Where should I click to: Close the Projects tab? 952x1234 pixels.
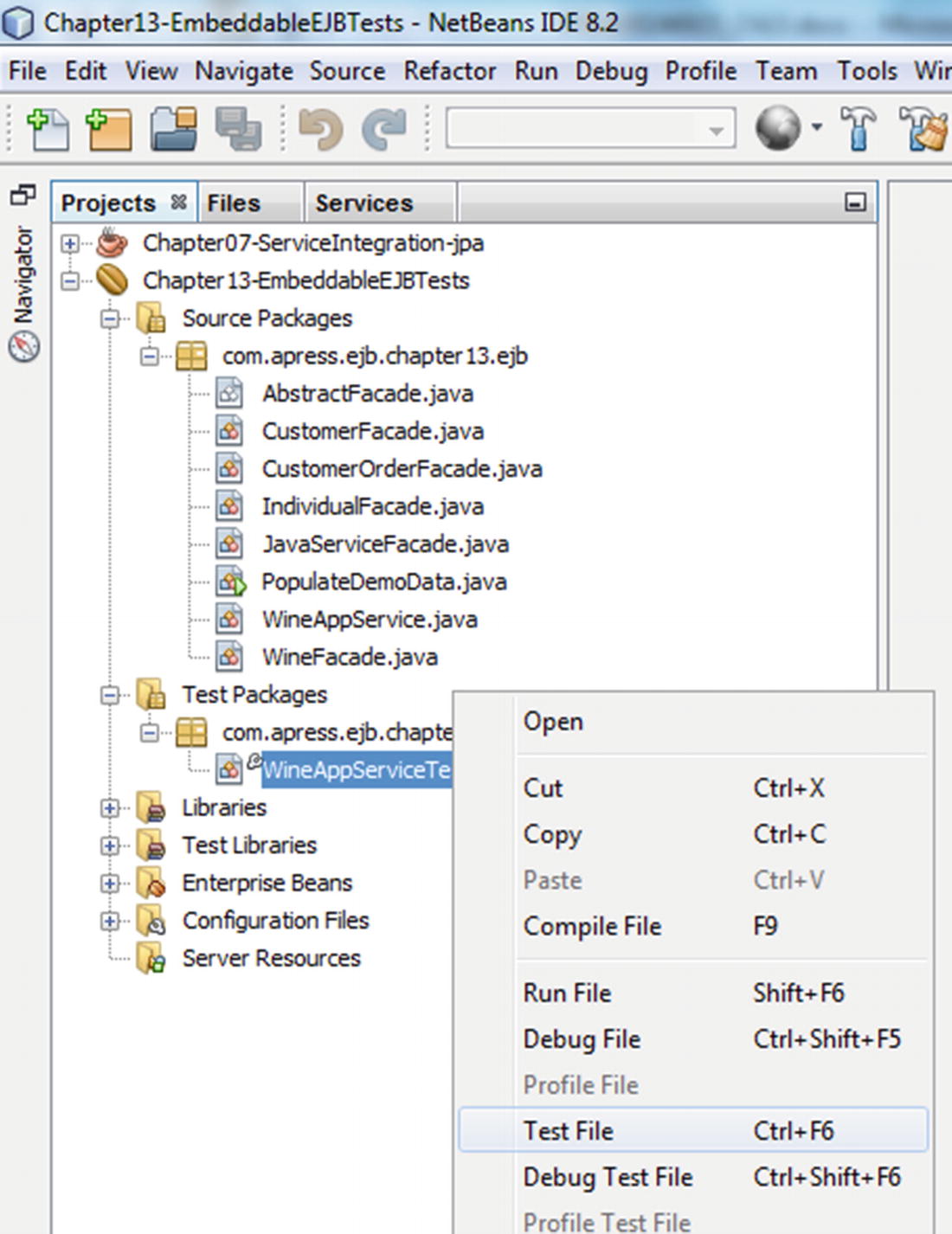[x=178, y=202]
